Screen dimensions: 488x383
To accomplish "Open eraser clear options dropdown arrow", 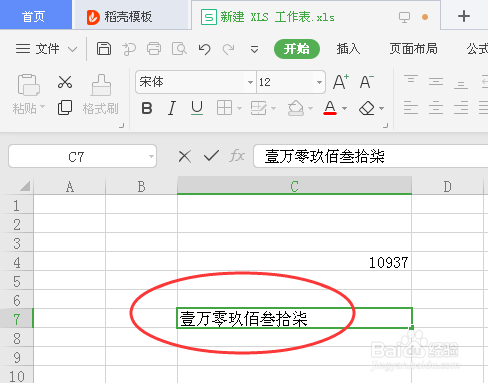I will pyautogui.click(x=381, y=108).
